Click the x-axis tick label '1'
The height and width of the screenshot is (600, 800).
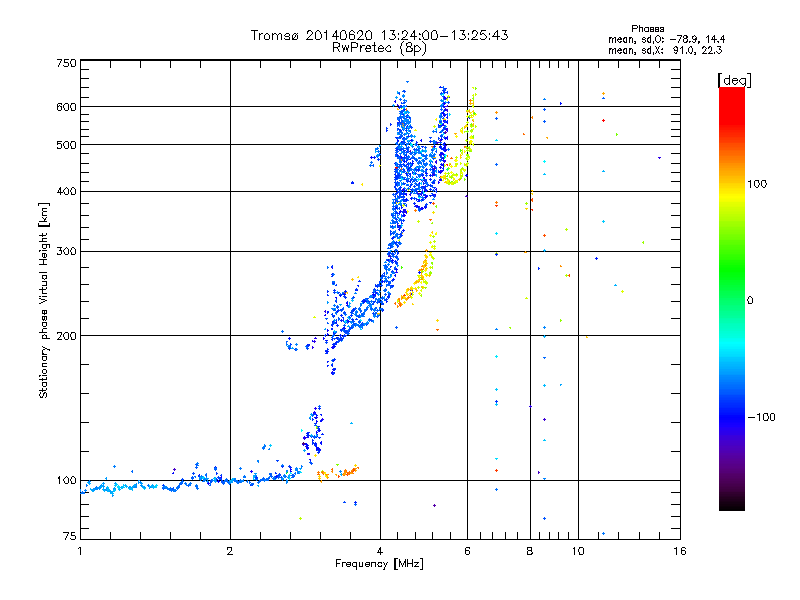coord(80,551)
